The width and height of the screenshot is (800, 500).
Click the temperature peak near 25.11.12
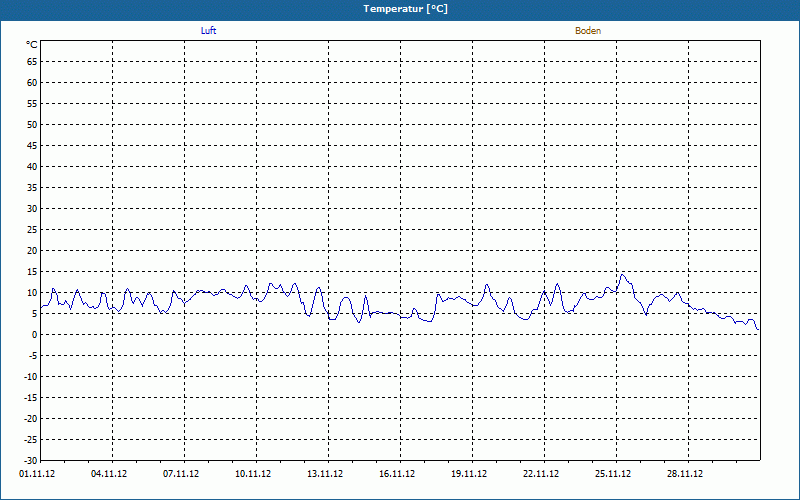[x=622, y=275]
